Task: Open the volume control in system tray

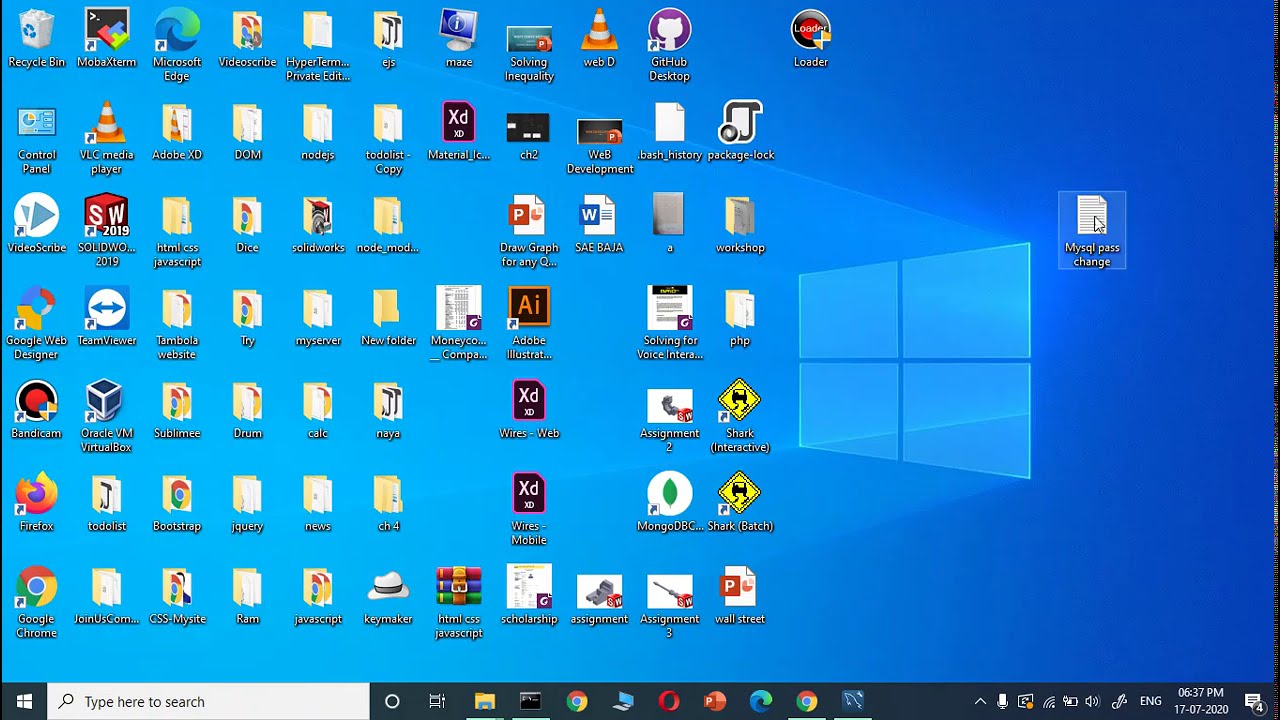Action: pos(1092,701)
